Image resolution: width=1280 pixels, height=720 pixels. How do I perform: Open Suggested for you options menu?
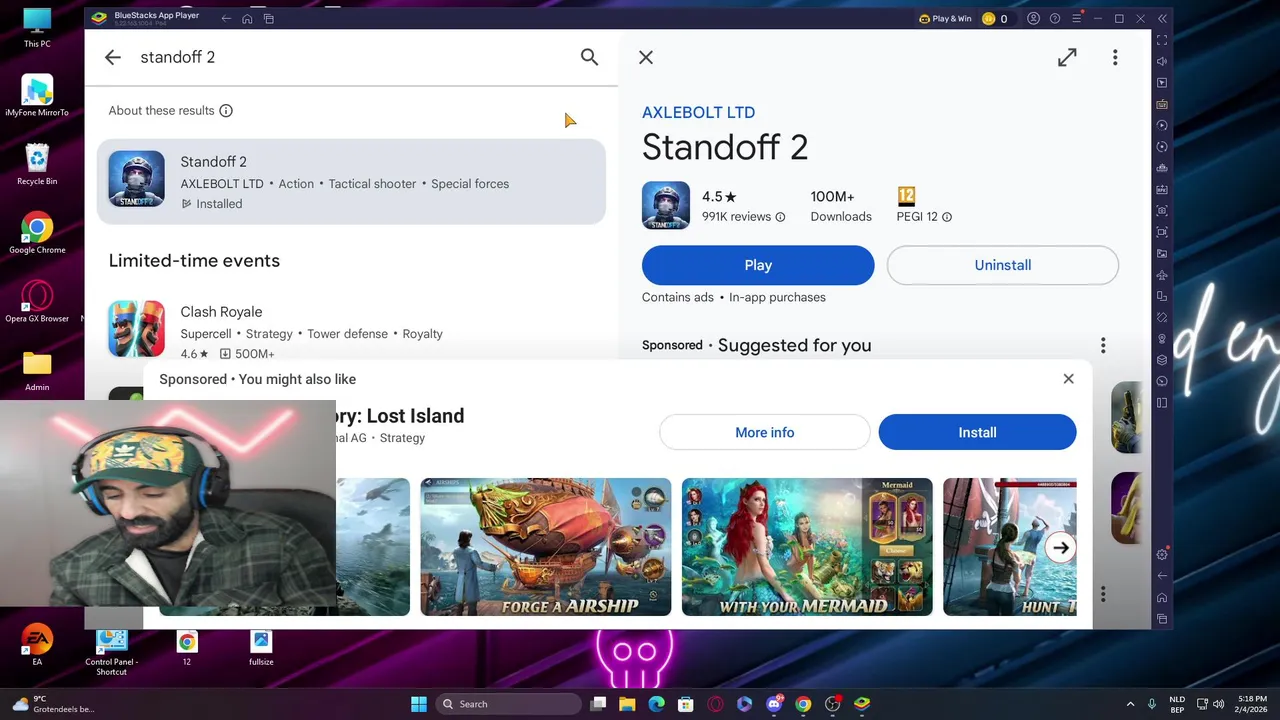[x=1103, y=345]
